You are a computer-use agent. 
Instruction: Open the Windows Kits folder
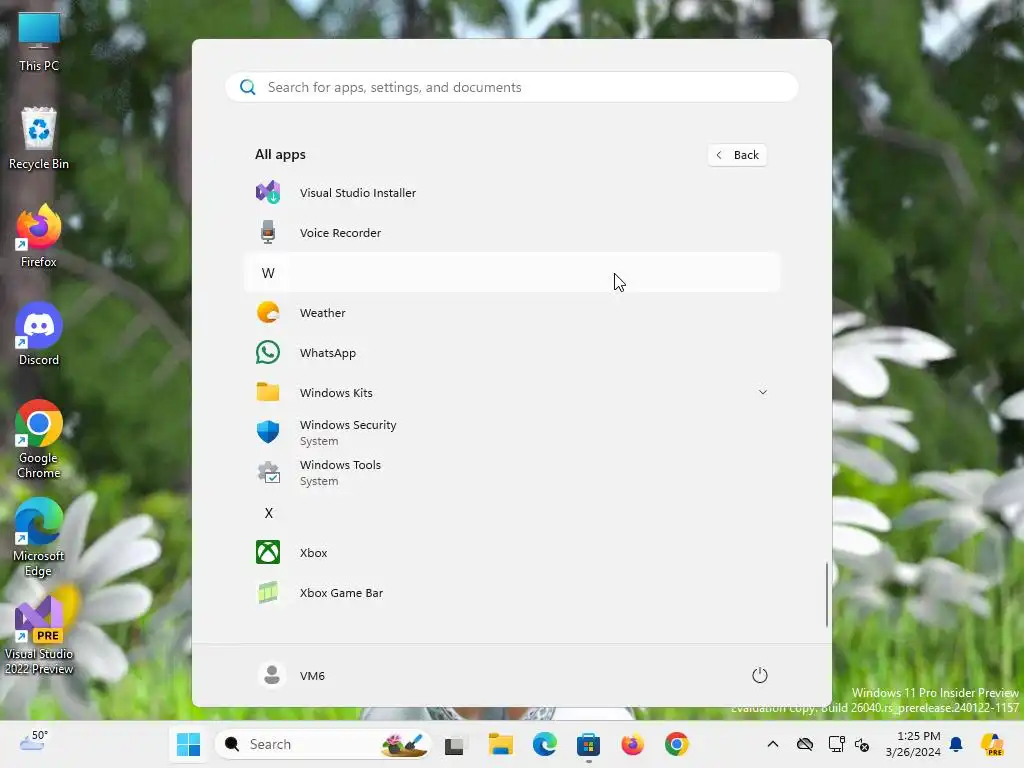[x=512, y=392]
